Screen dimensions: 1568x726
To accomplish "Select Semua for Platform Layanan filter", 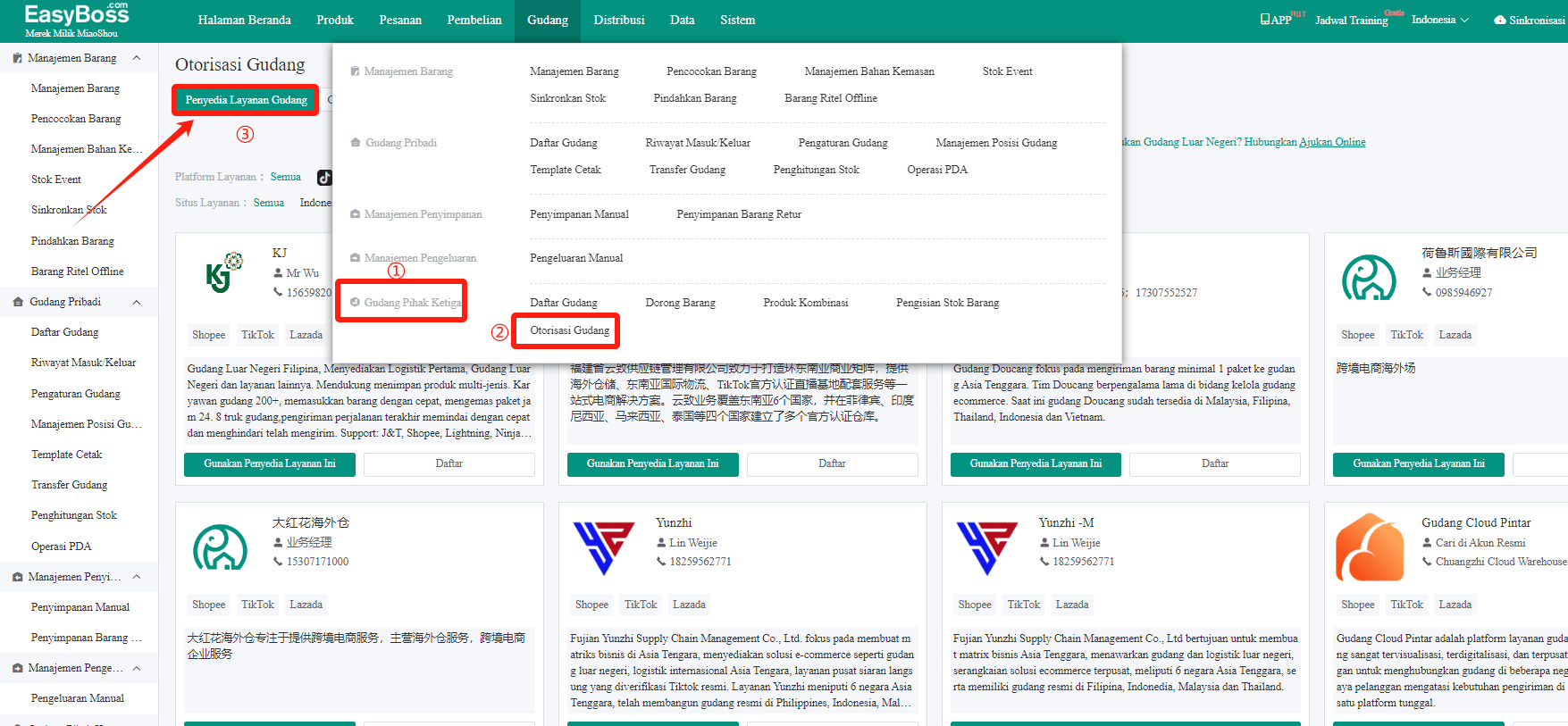I will point(285,177).
